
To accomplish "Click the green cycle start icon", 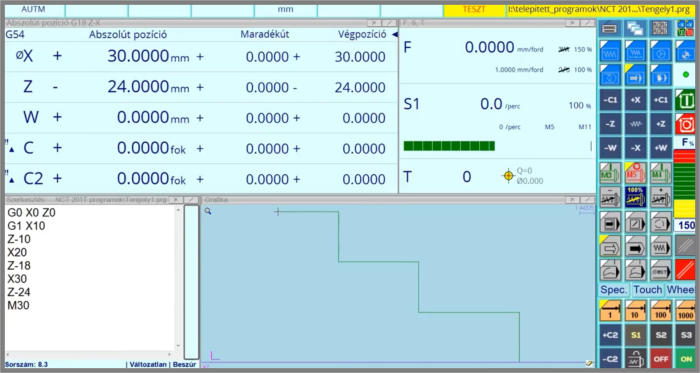I will point(685,100).
